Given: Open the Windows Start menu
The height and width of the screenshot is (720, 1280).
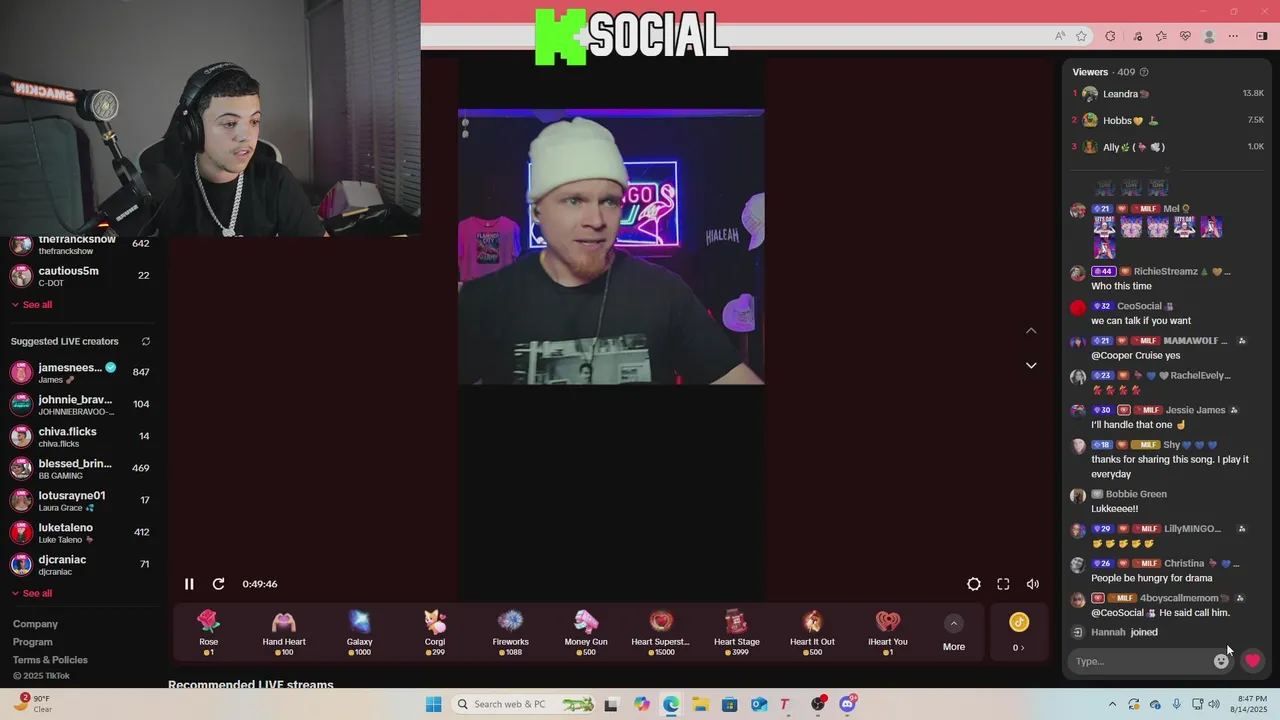Looking at the screenshot, I should tap(433, 704).
